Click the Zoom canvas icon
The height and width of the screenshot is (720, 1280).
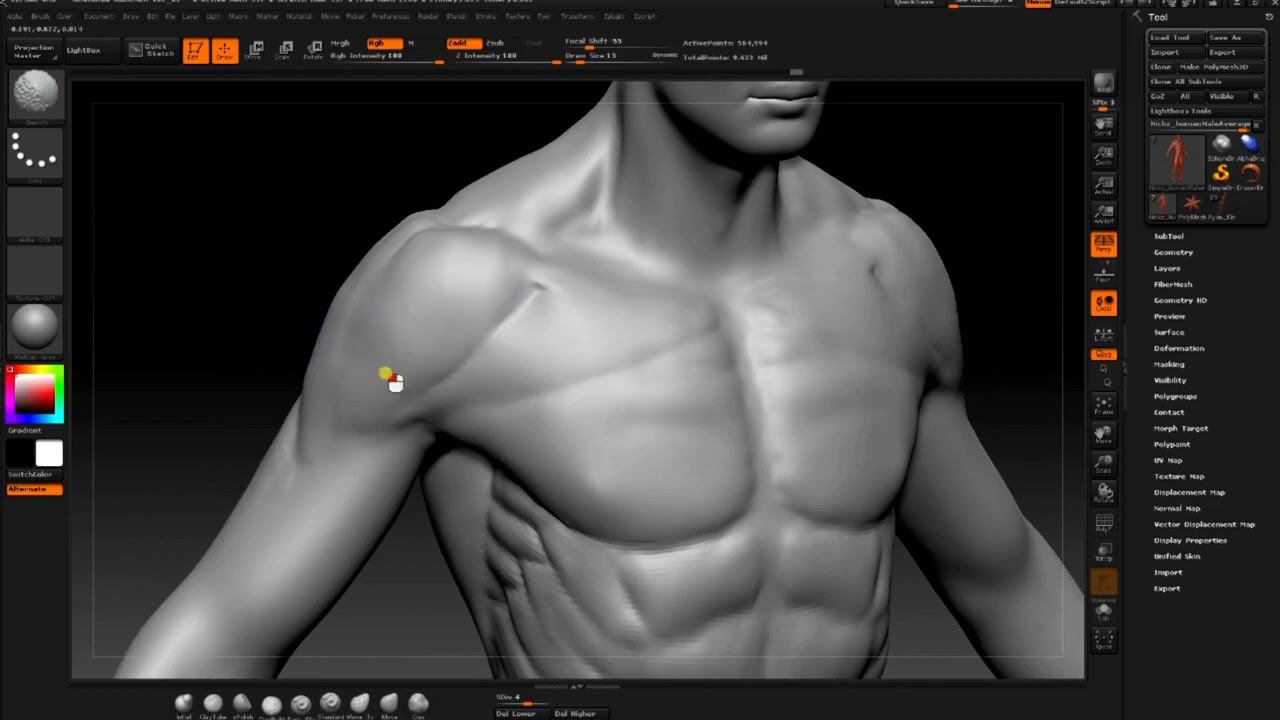point(1103,156)
